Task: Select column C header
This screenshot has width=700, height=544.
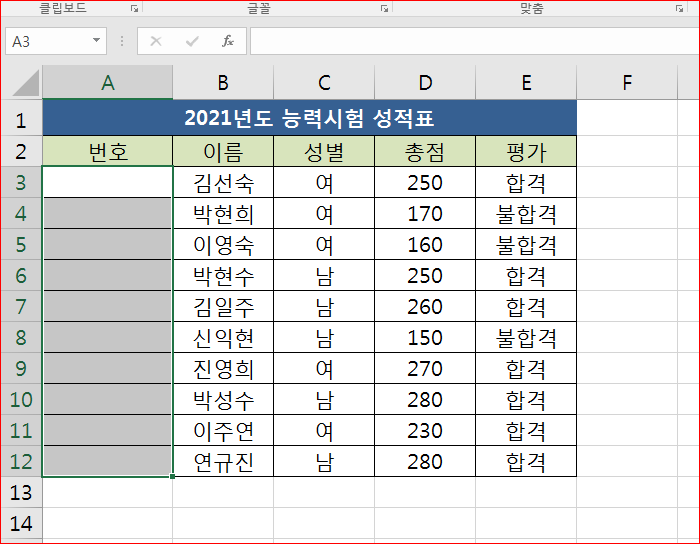Action: coord(324,83)
